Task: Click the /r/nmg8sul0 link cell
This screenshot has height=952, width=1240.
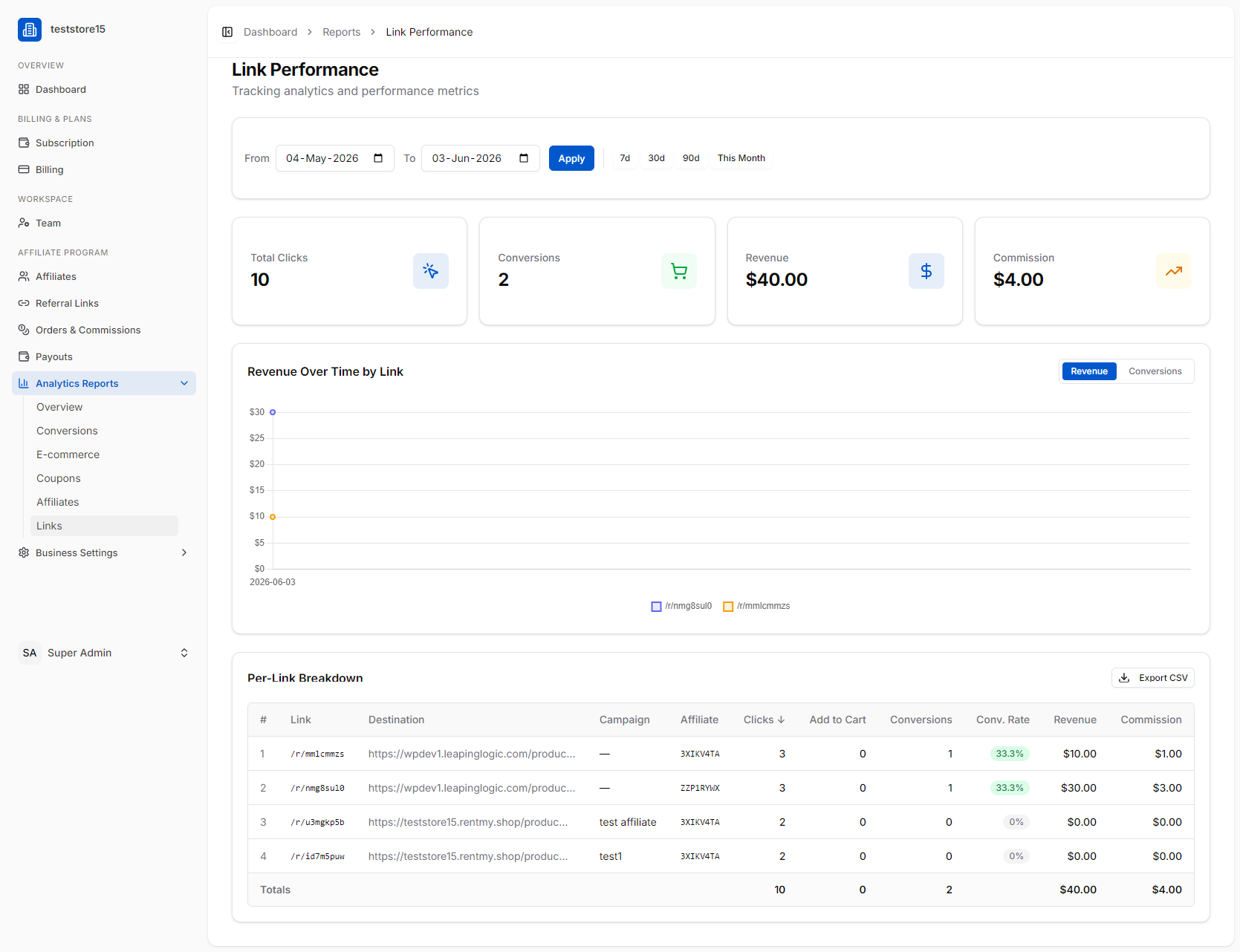Action: click(x=317, y=788)
